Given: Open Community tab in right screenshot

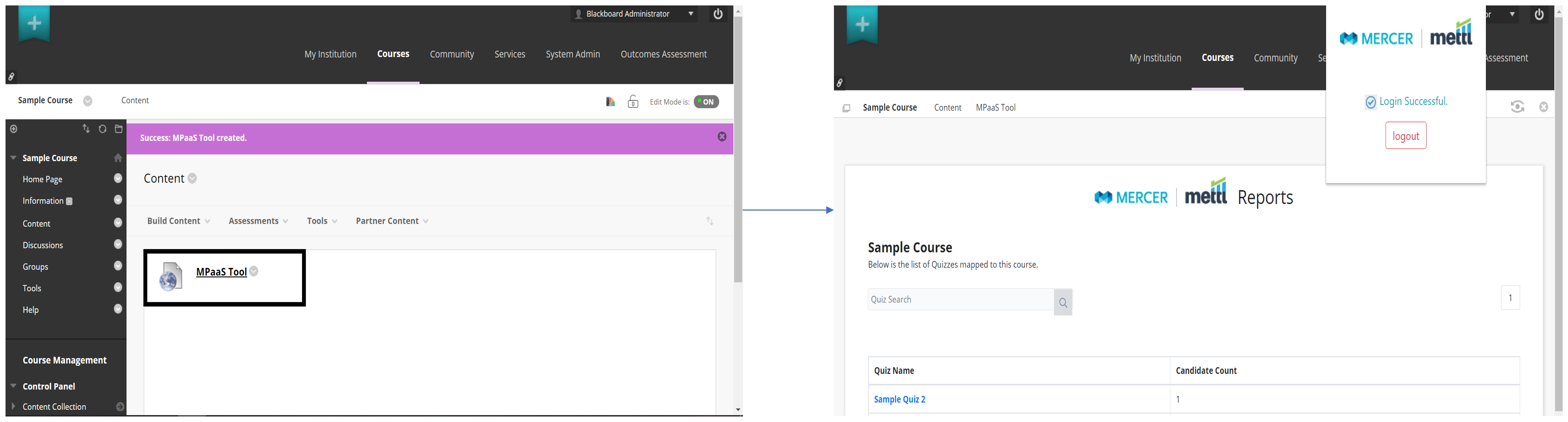Looking at the screenshot, I should tap(1275, 58).
